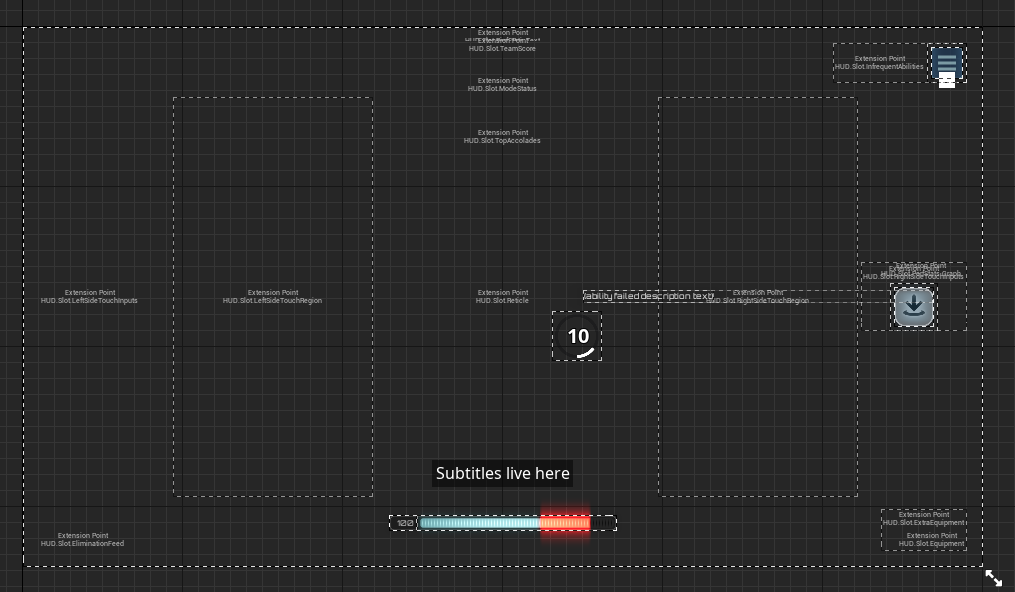Select the circular countdown widget showing 10
Viewport: 1015px width, 592px height.
tap(577, 337)
